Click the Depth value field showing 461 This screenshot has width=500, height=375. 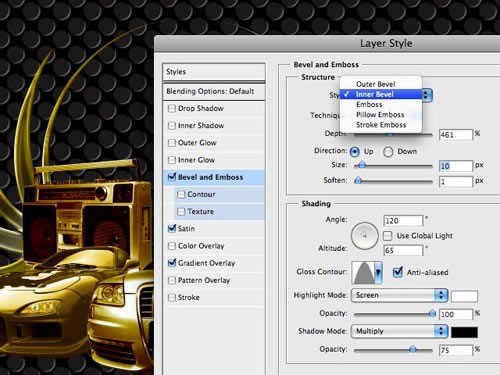[x=456, y=135]
